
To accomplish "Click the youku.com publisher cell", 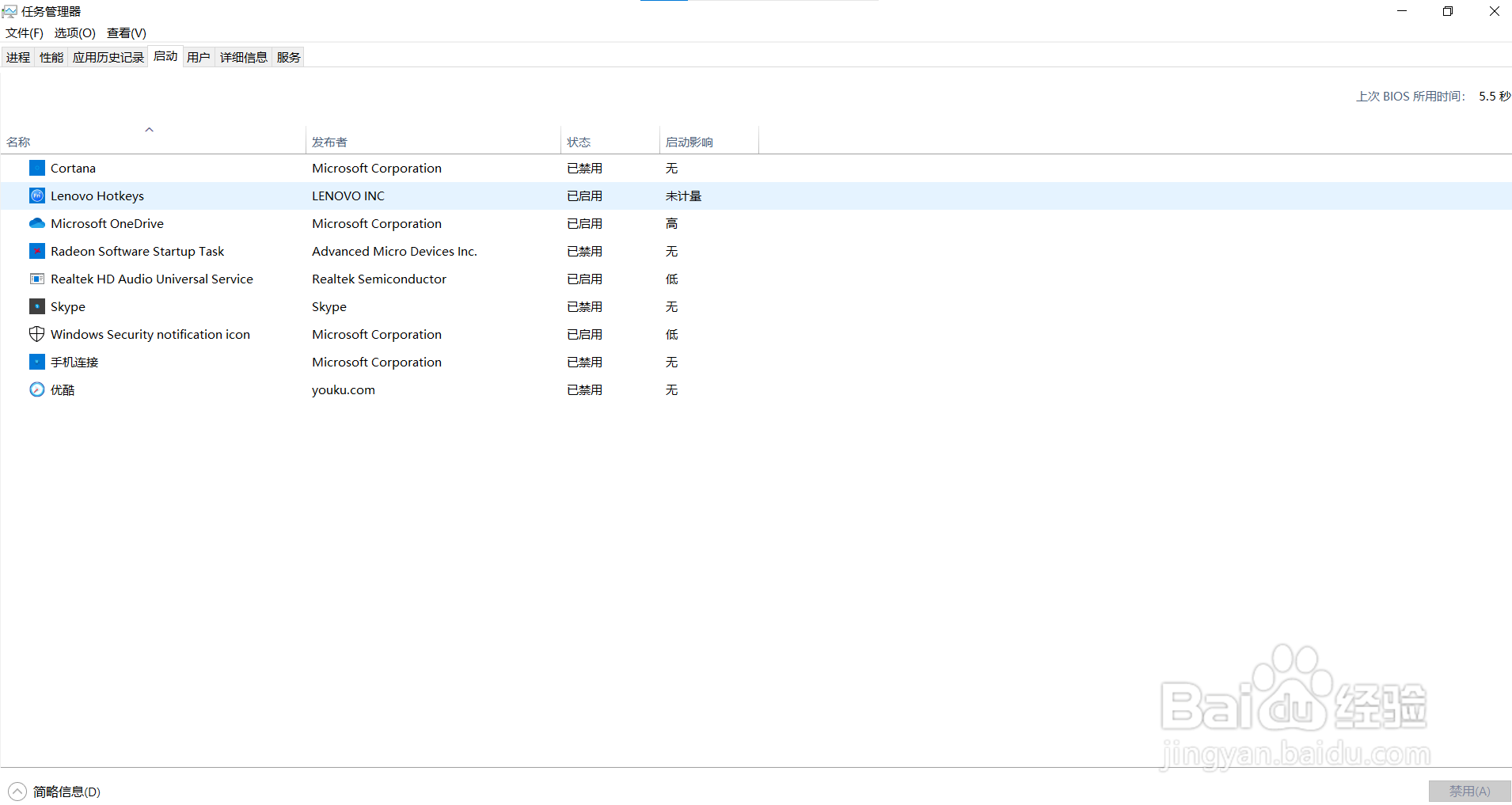I will 344,389.
